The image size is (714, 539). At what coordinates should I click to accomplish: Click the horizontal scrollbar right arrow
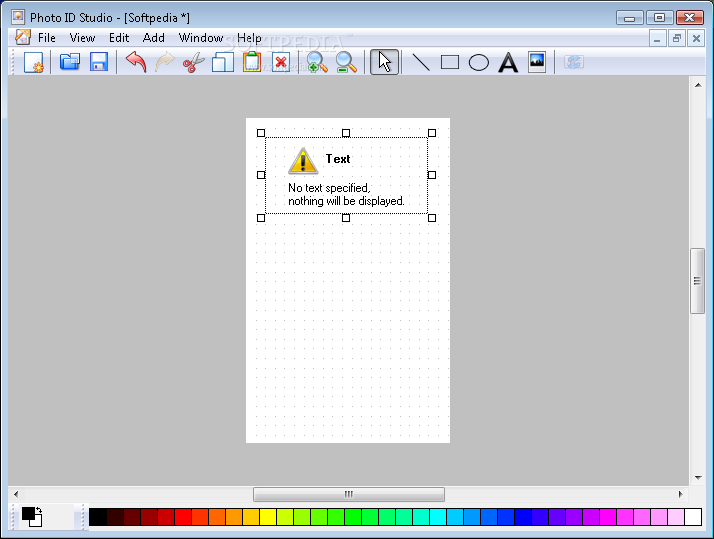click(x=680, y=494)
